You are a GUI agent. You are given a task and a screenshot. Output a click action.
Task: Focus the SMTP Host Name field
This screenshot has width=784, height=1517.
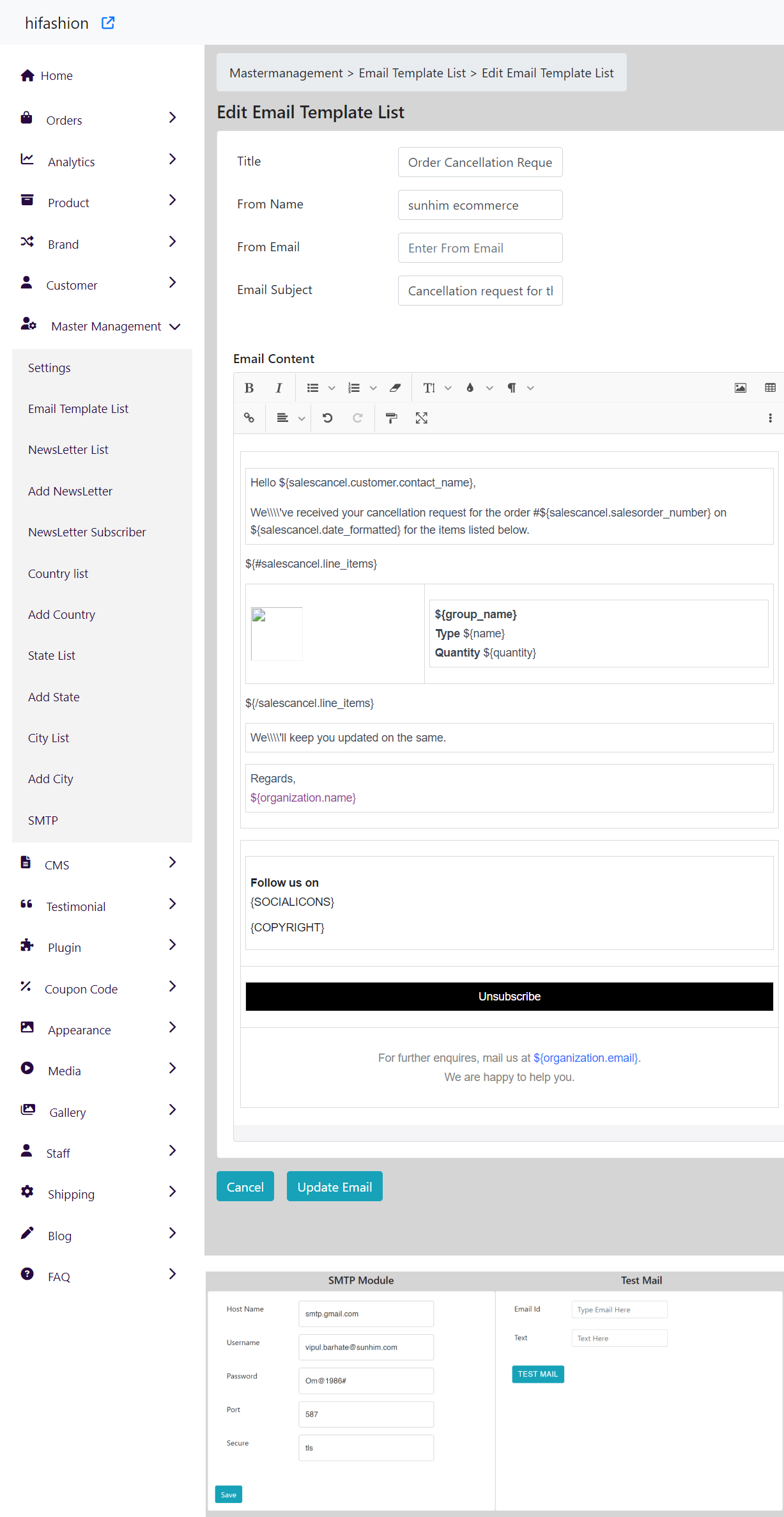coord(366,1314)
